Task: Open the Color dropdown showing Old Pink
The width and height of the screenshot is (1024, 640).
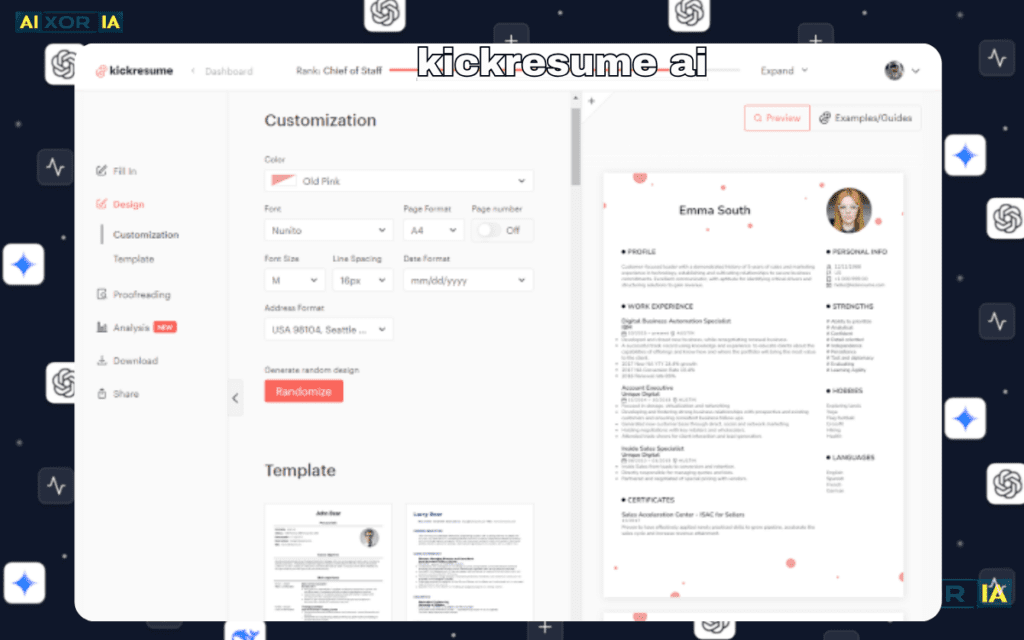Action: (x=398, y=180)
